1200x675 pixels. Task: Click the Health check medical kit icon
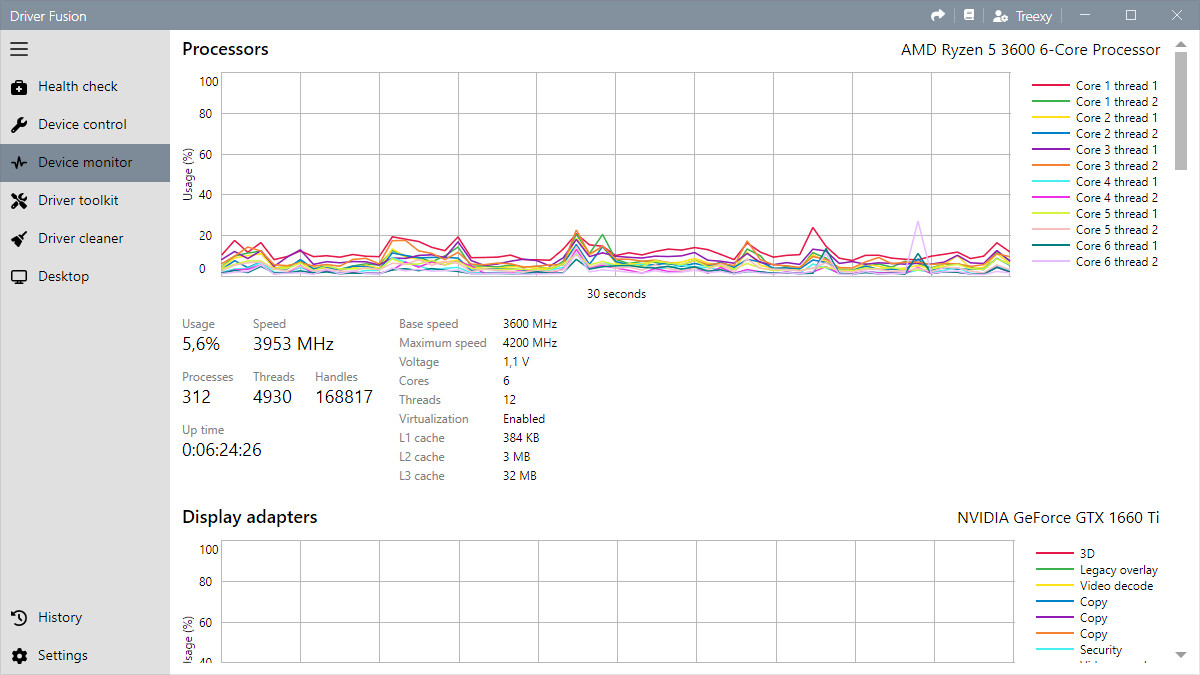pos(19,87)
